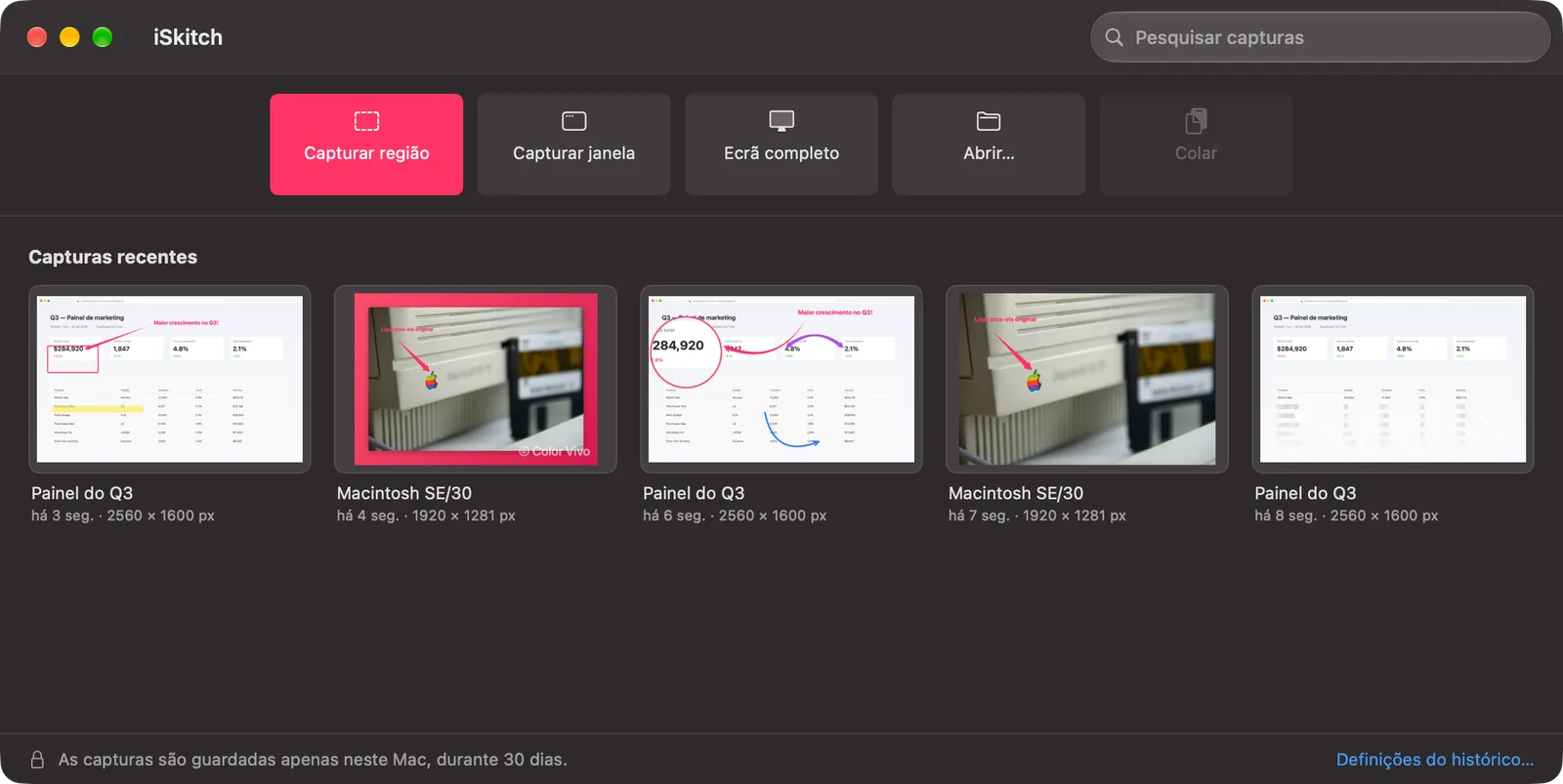Click the padlock icon in the footer
This screenshot has width=1563, height=784.
point(37,759)
